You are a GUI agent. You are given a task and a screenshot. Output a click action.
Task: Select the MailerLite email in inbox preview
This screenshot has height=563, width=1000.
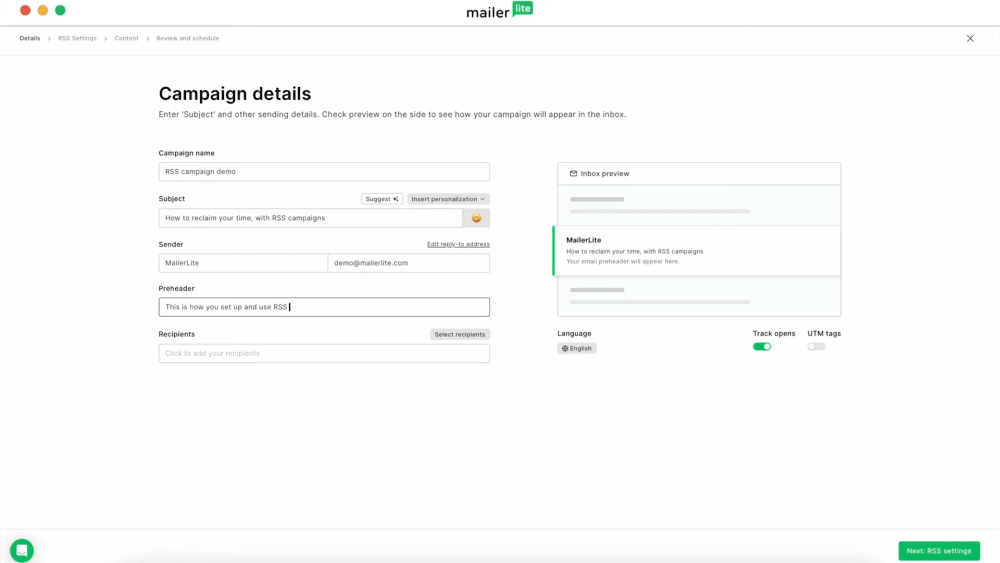(x=696, y=251)
